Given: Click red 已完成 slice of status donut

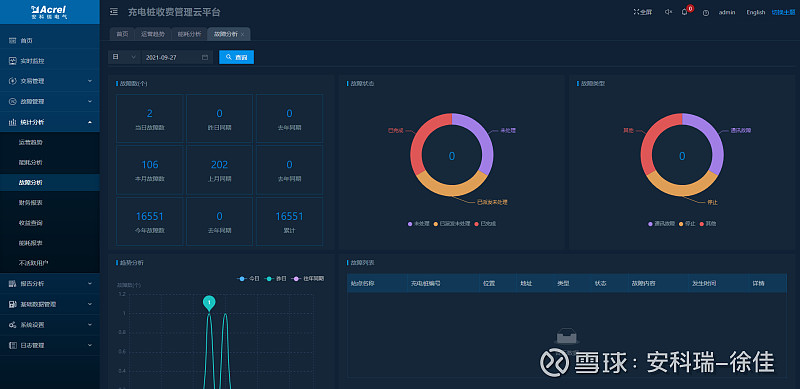Looking at the screenshot, I should [420, 138].
